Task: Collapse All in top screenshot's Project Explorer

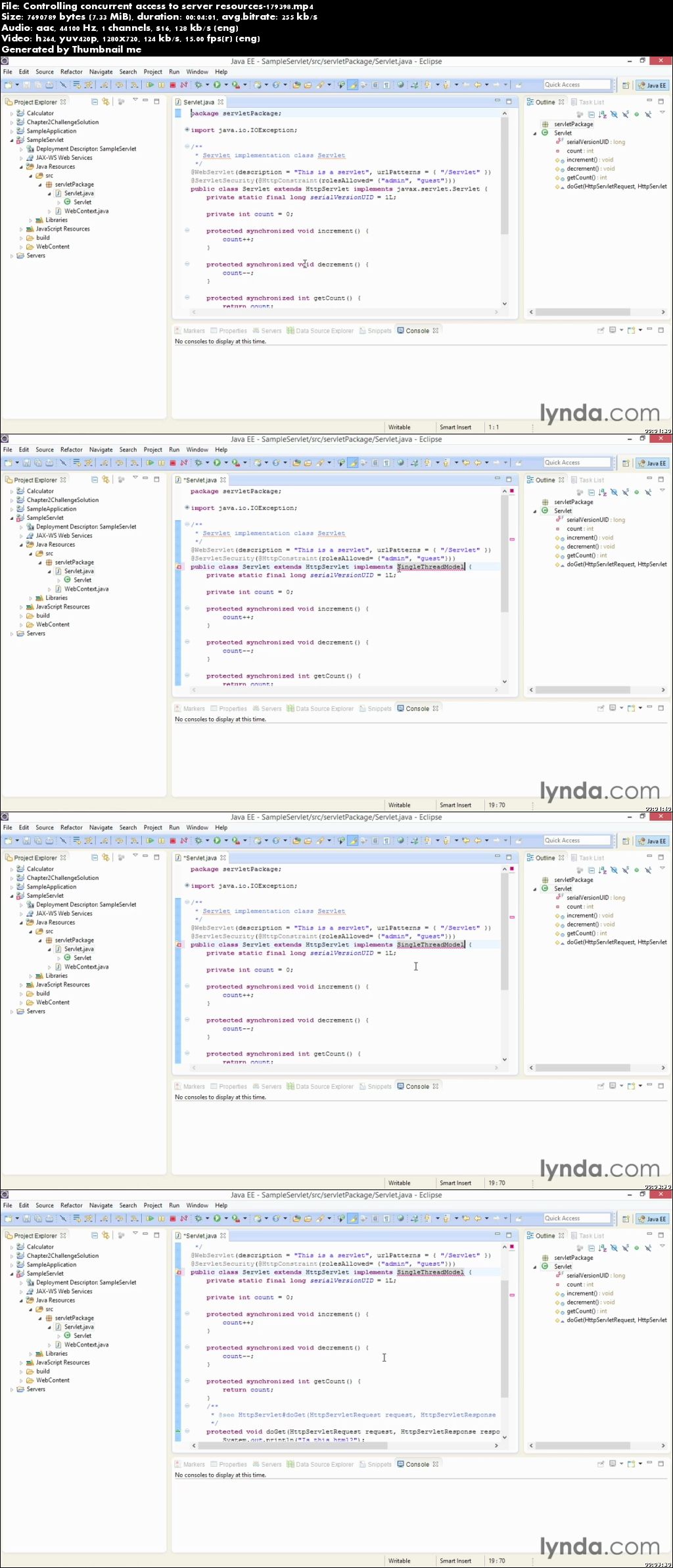Action: pyautogui.click(x=95, y=102)
